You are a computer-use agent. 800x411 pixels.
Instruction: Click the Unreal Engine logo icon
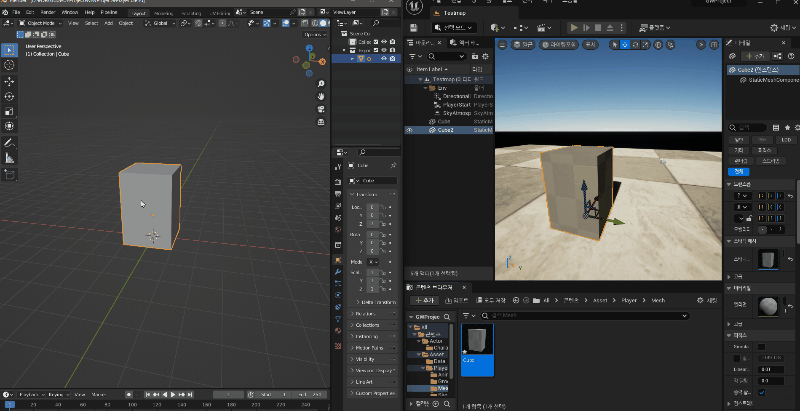pyautogui.click(x=414, y=6)
